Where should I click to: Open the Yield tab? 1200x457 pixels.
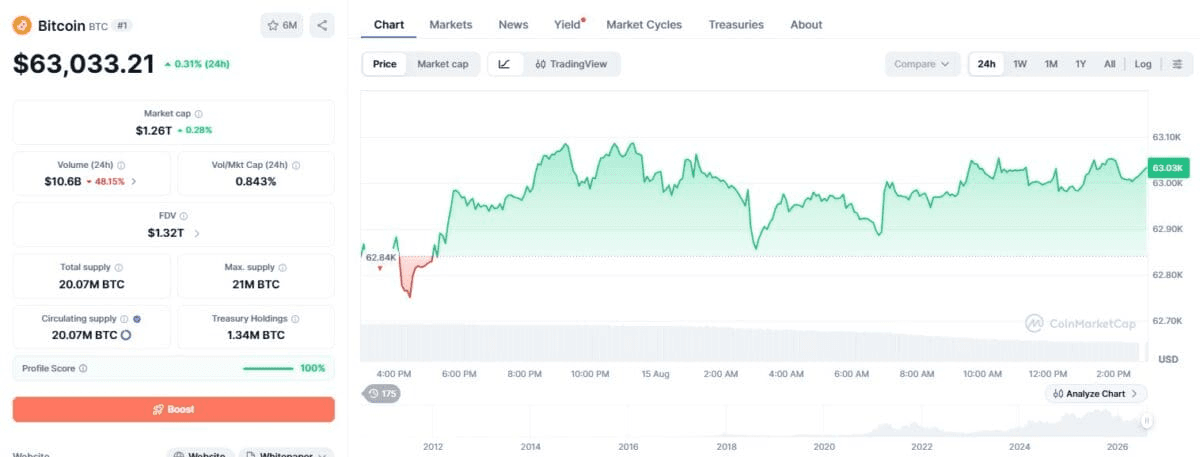click(x=567, y=24)
